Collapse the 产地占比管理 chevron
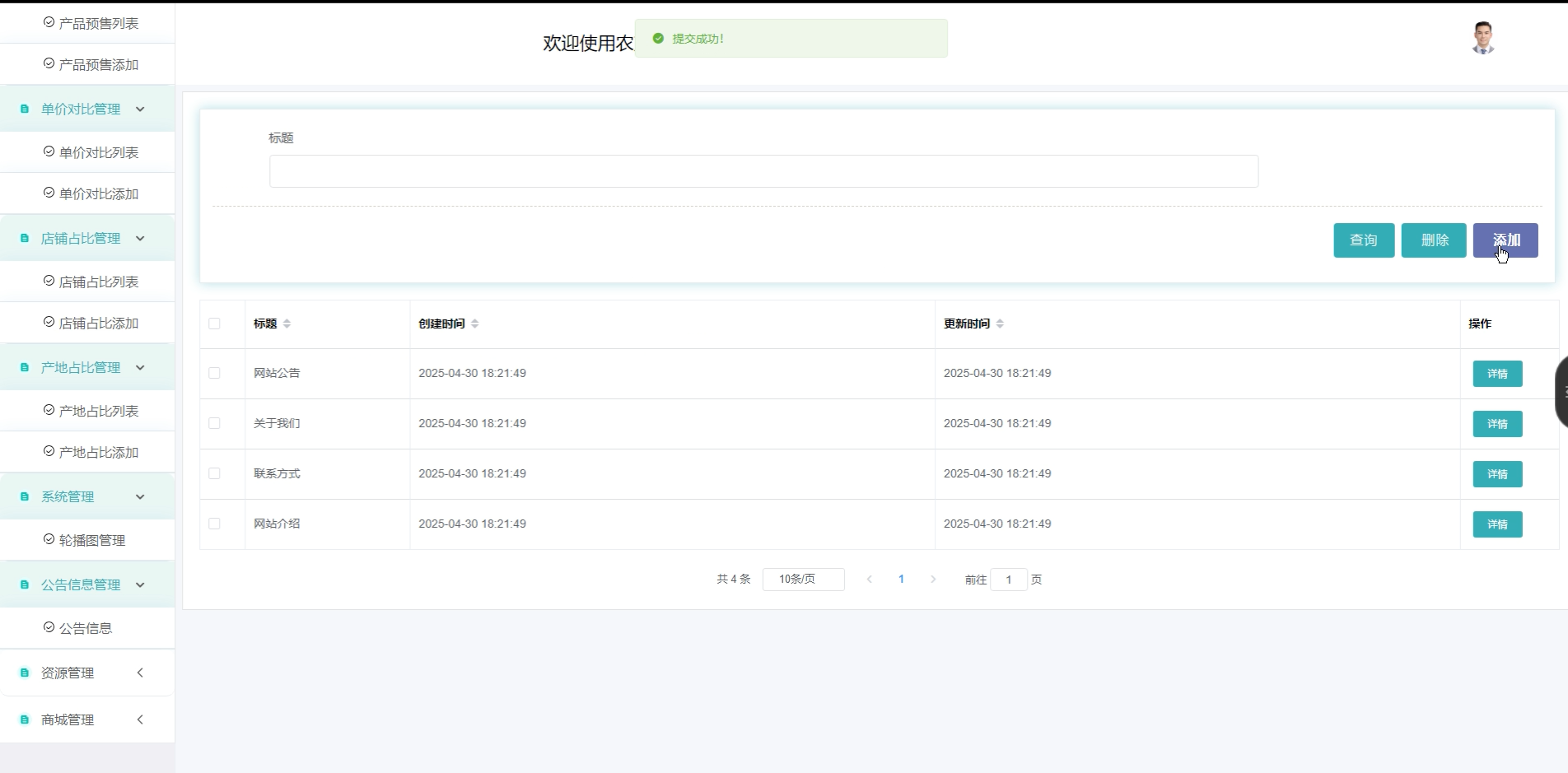1568x773 pixels. pyautogui.click(x=140, y=367)
